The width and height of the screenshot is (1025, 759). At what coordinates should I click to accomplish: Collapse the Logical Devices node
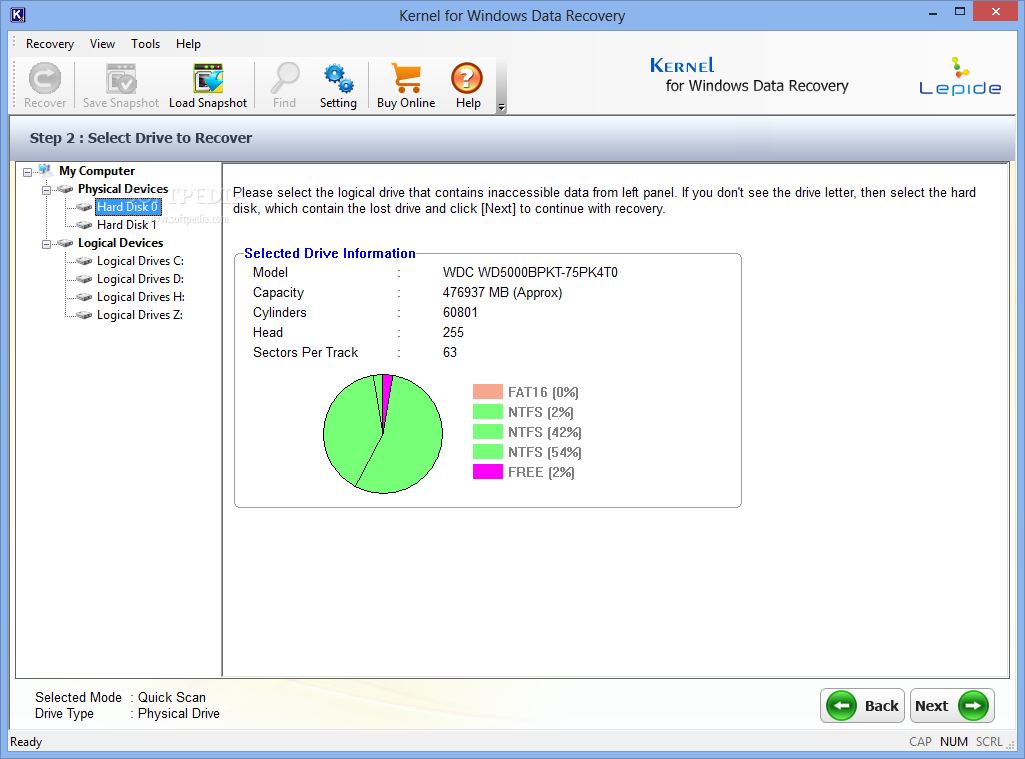click(x=46, y=245)
